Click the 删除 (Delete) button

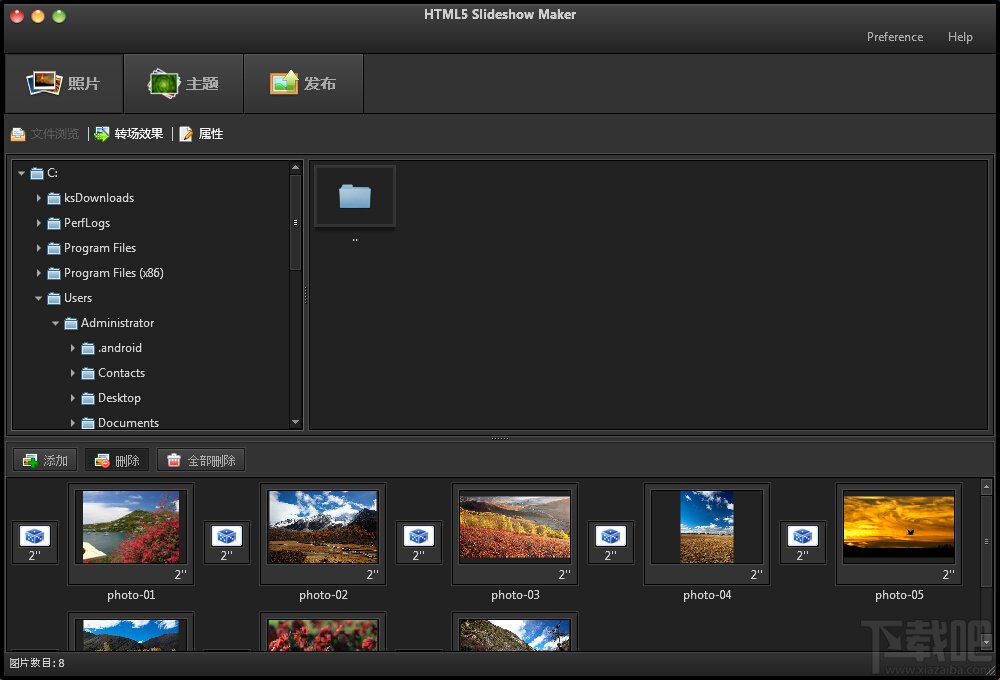[x=117, y=461]
